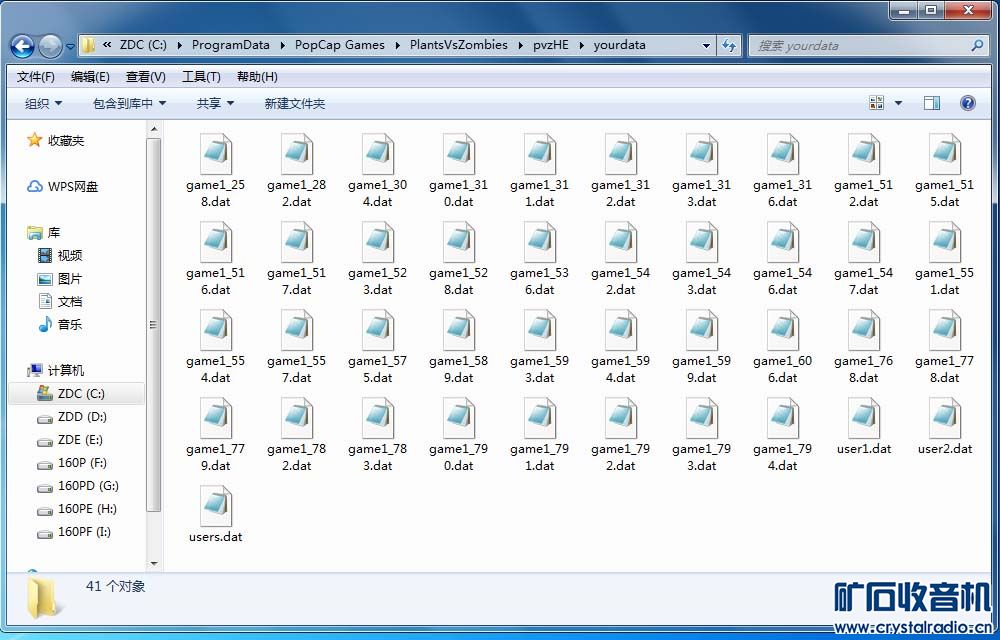Click the 新建文件夹 button
The image size is (1000, 640).
pos(295,104)
